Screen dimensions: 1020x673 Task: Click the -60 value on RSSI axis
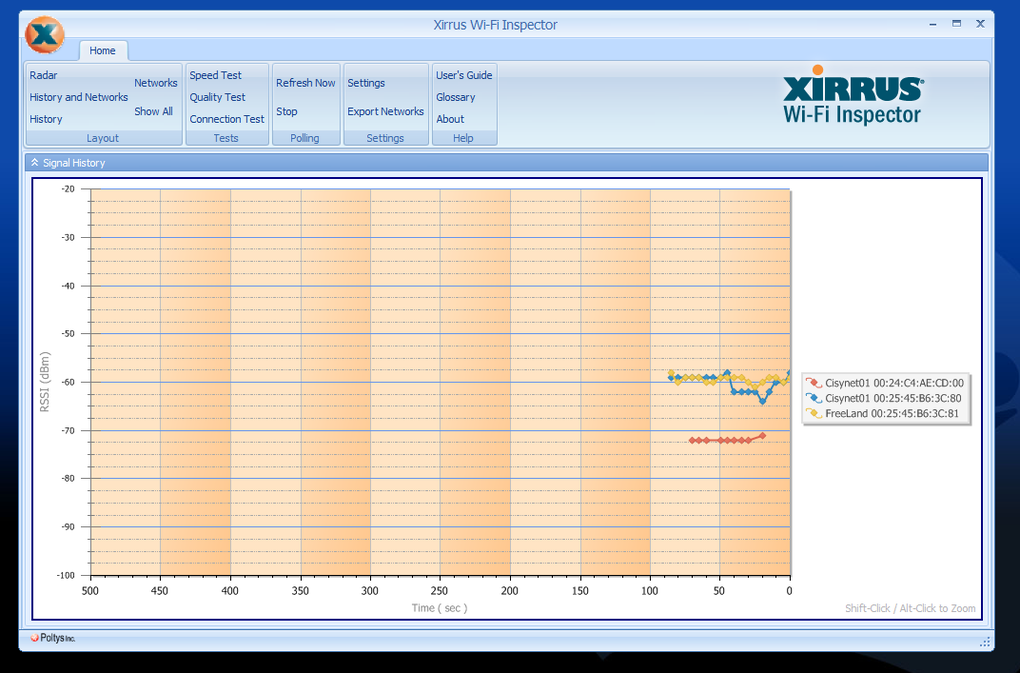coord(68,382)
